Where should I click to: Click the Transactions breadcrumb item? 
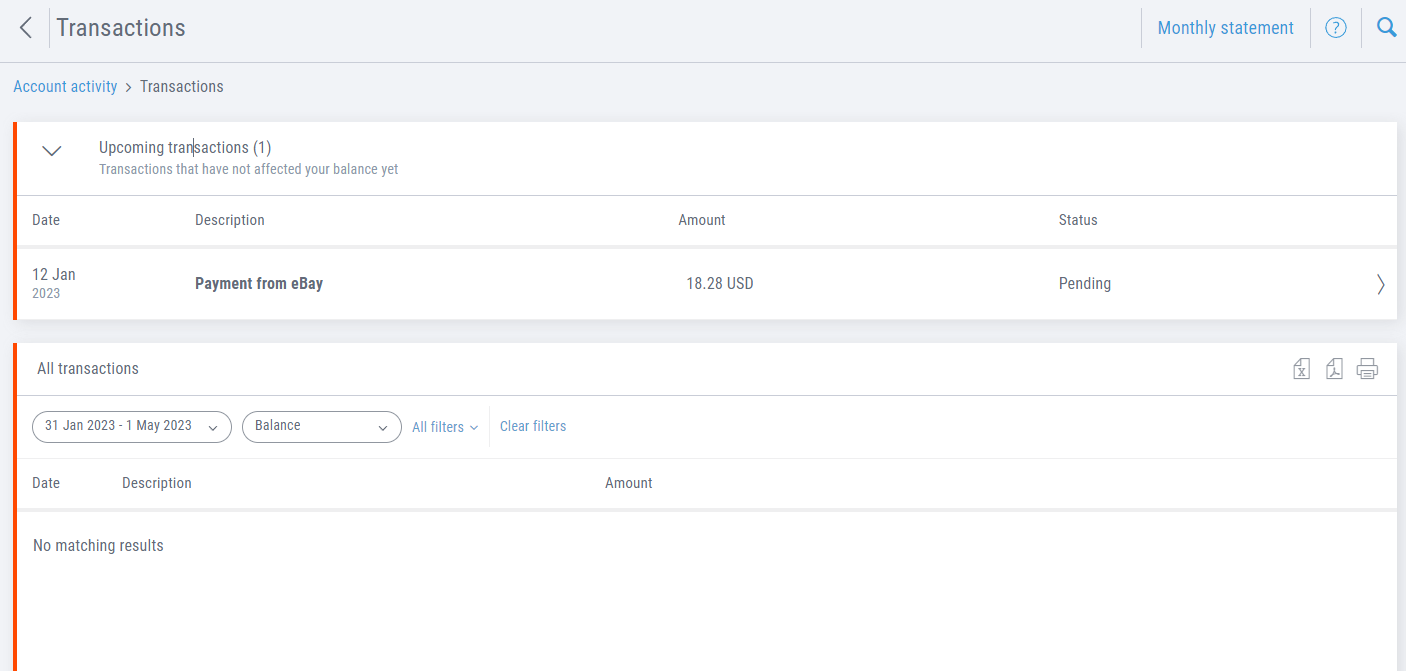pos(181,87)
